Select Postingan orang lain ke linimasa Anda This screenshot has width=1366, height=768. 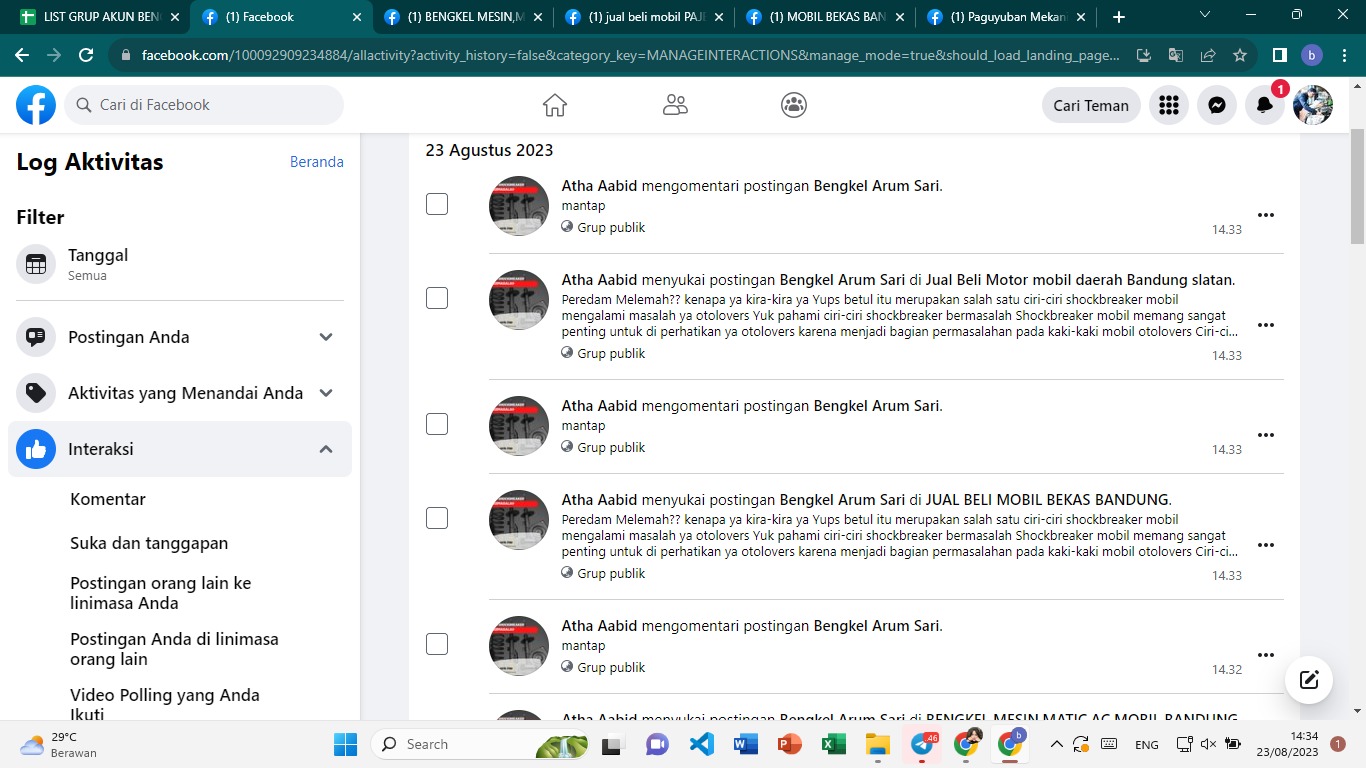(x=161, y=593)
